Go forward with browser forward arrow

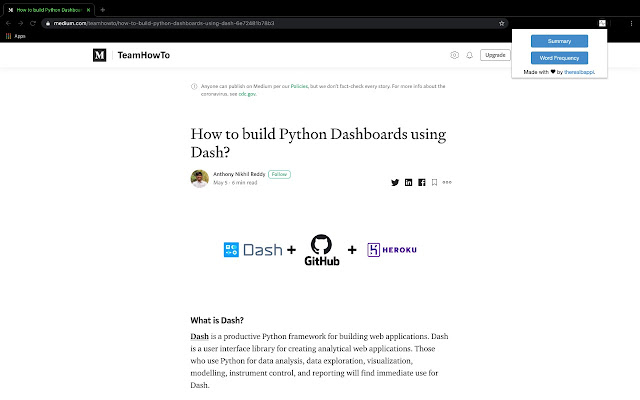20,23
